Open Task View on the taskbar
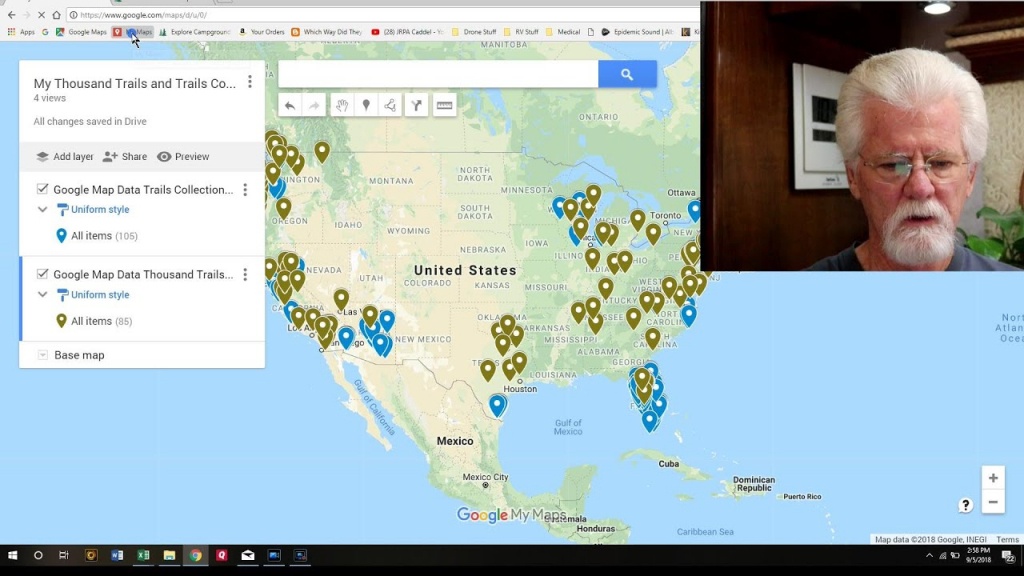 (64, 555)
